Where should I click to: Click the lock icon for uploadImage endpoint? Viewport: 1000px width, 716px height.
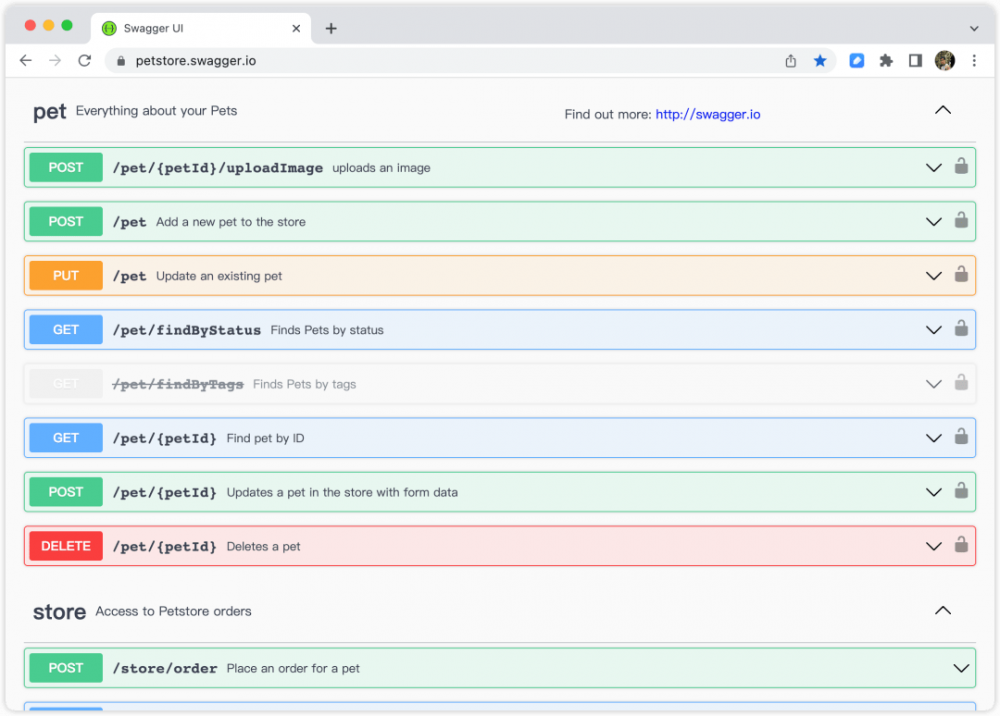(961, 167)
